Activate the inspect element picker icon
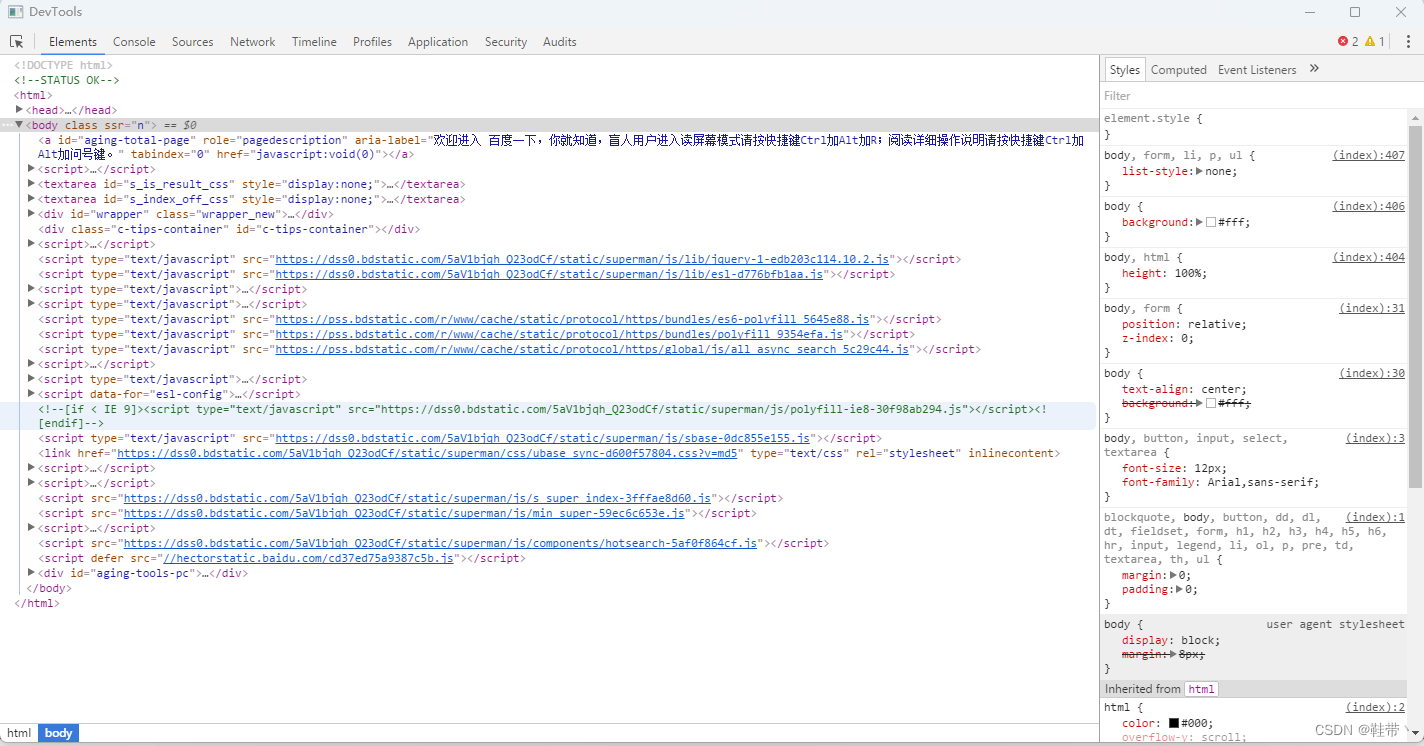This screenshot has width=1424, height=746. [17, 41]
